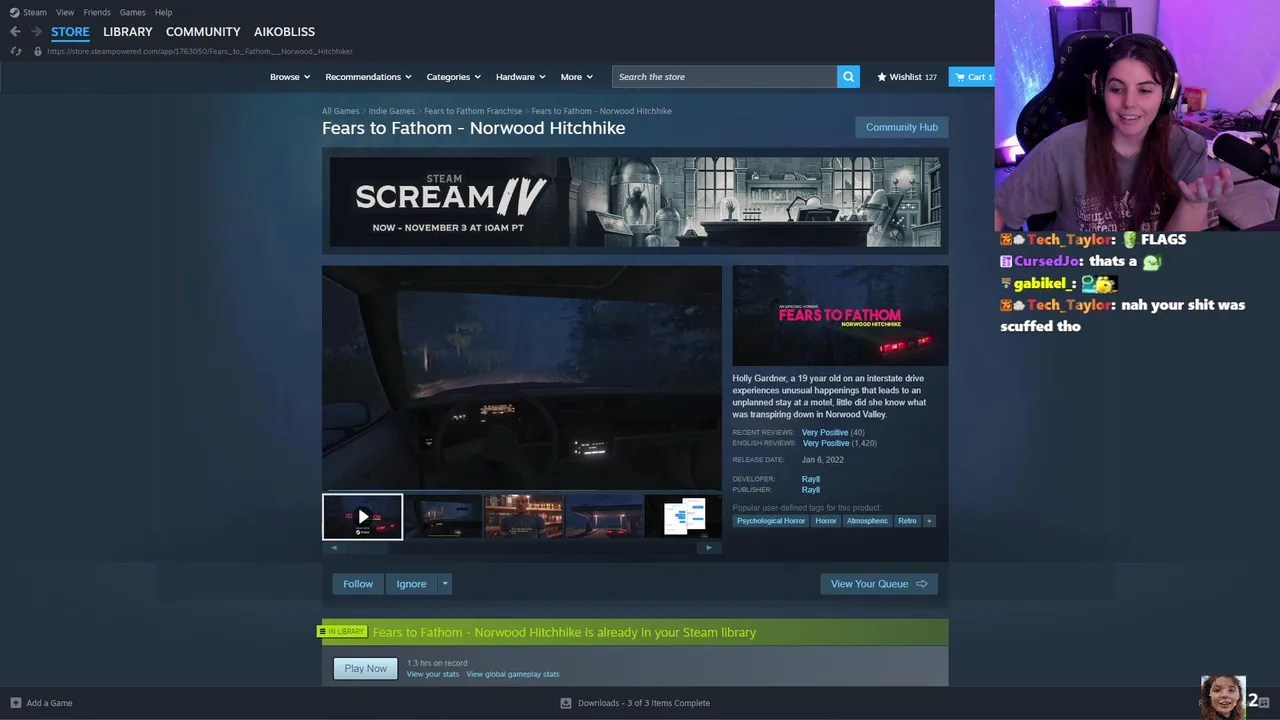
Task: Select the gas station screenshot thumbnail
Action: pyautogui.click(x=604, y=517)
